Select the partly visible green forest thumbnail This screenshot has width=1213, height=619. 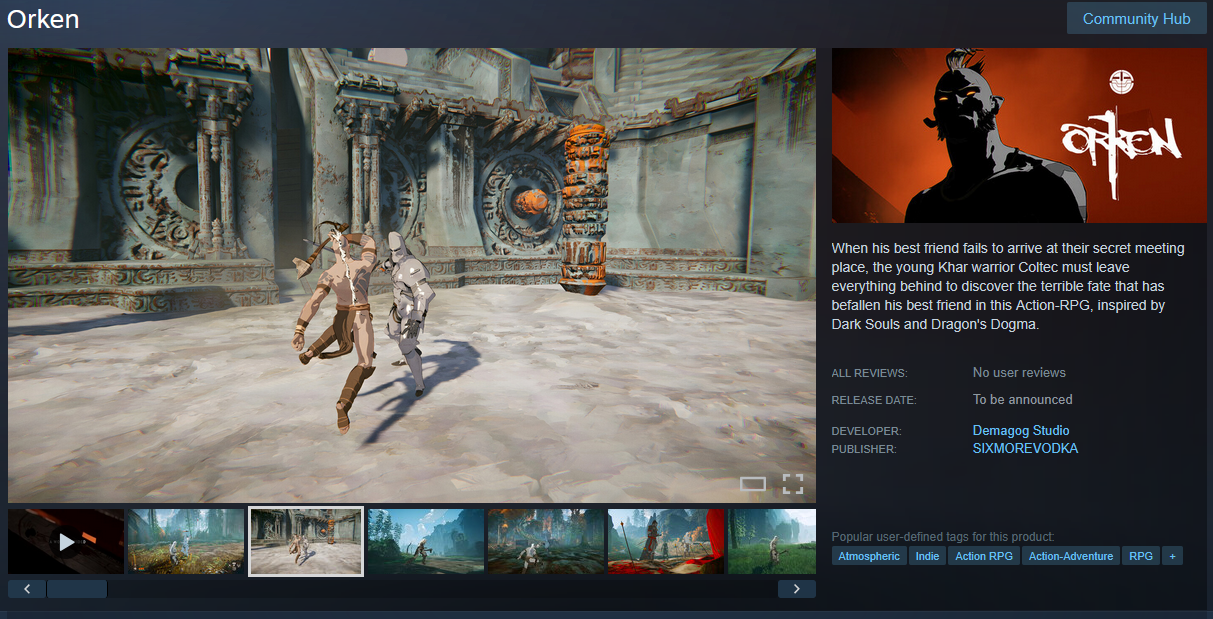pyautogui.click(x=772, y=541)
